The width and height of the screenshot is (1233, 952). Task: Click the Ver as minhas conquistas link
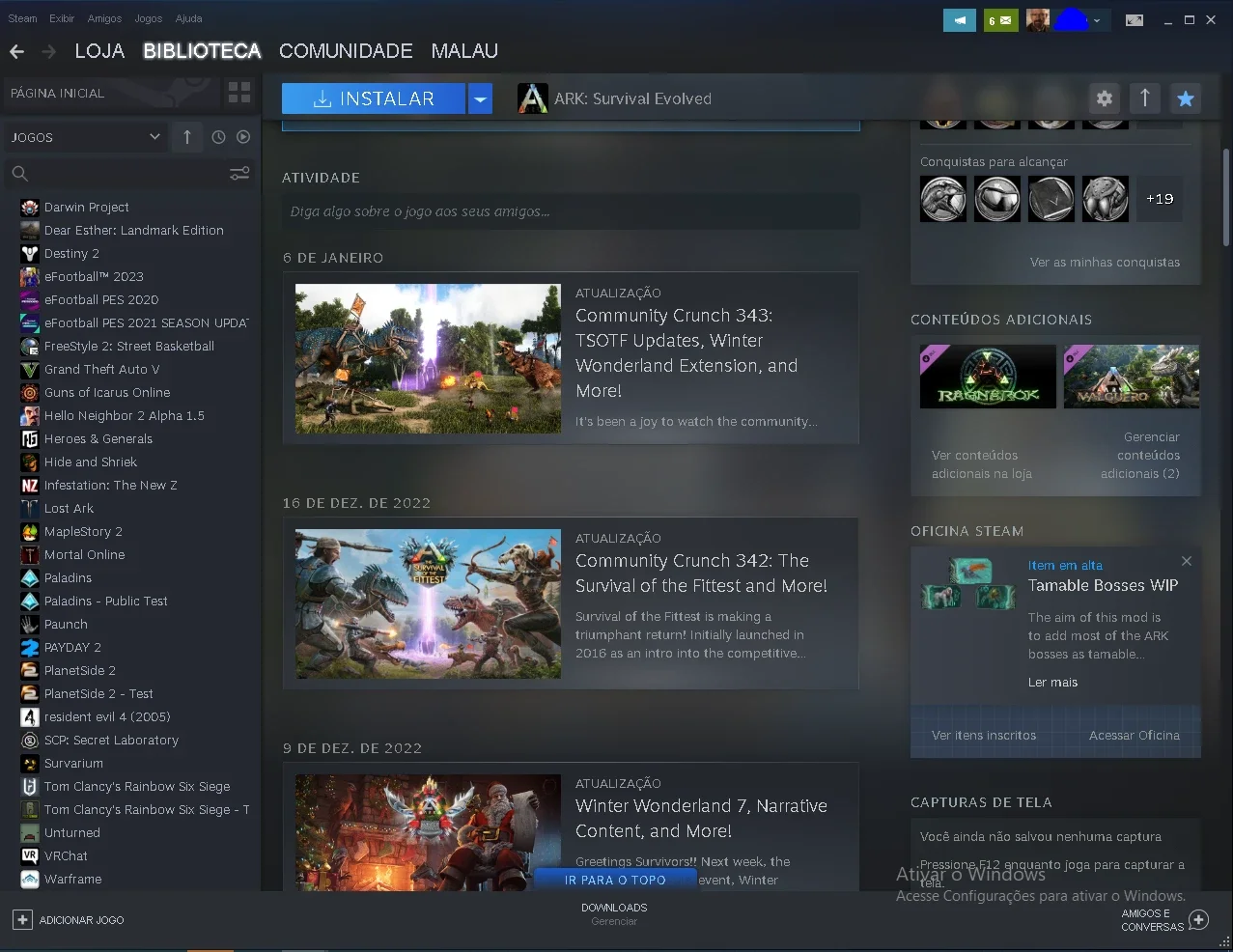pyautogui.click(x=1105, y=262)
